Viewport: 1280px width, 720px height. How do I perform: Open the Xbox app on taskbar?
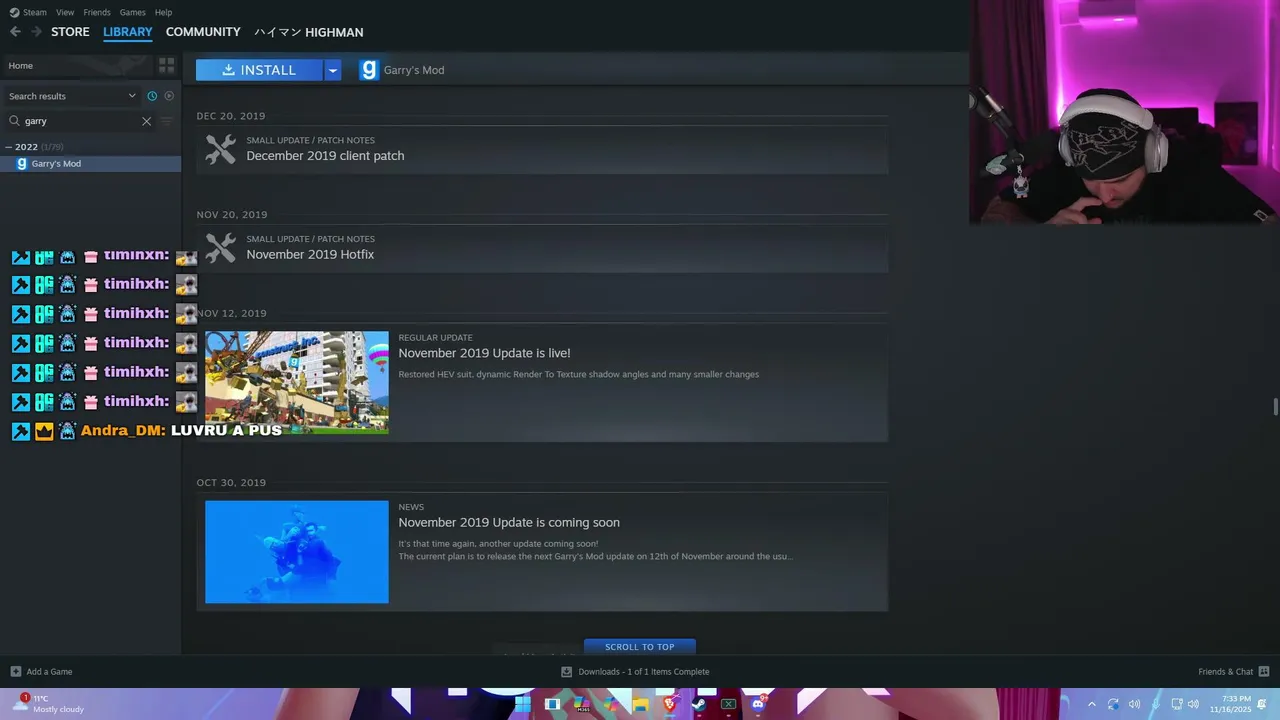pos(728,704)
